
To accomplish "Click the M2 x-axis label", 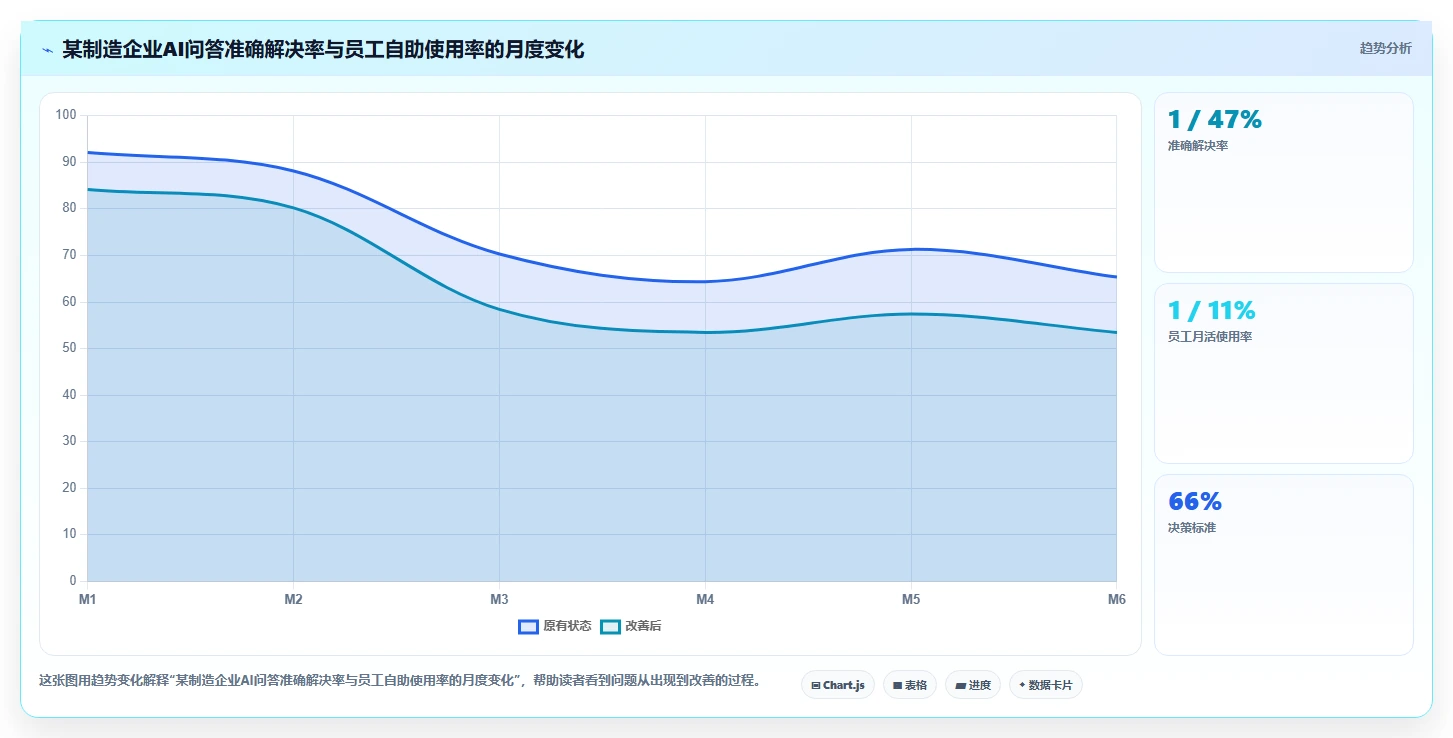I will (x=293, y=599).
